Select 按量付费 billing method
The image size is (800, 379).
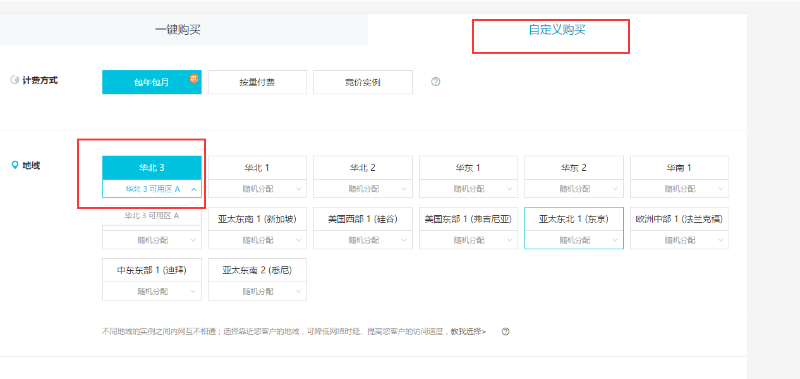pos(257,82)
